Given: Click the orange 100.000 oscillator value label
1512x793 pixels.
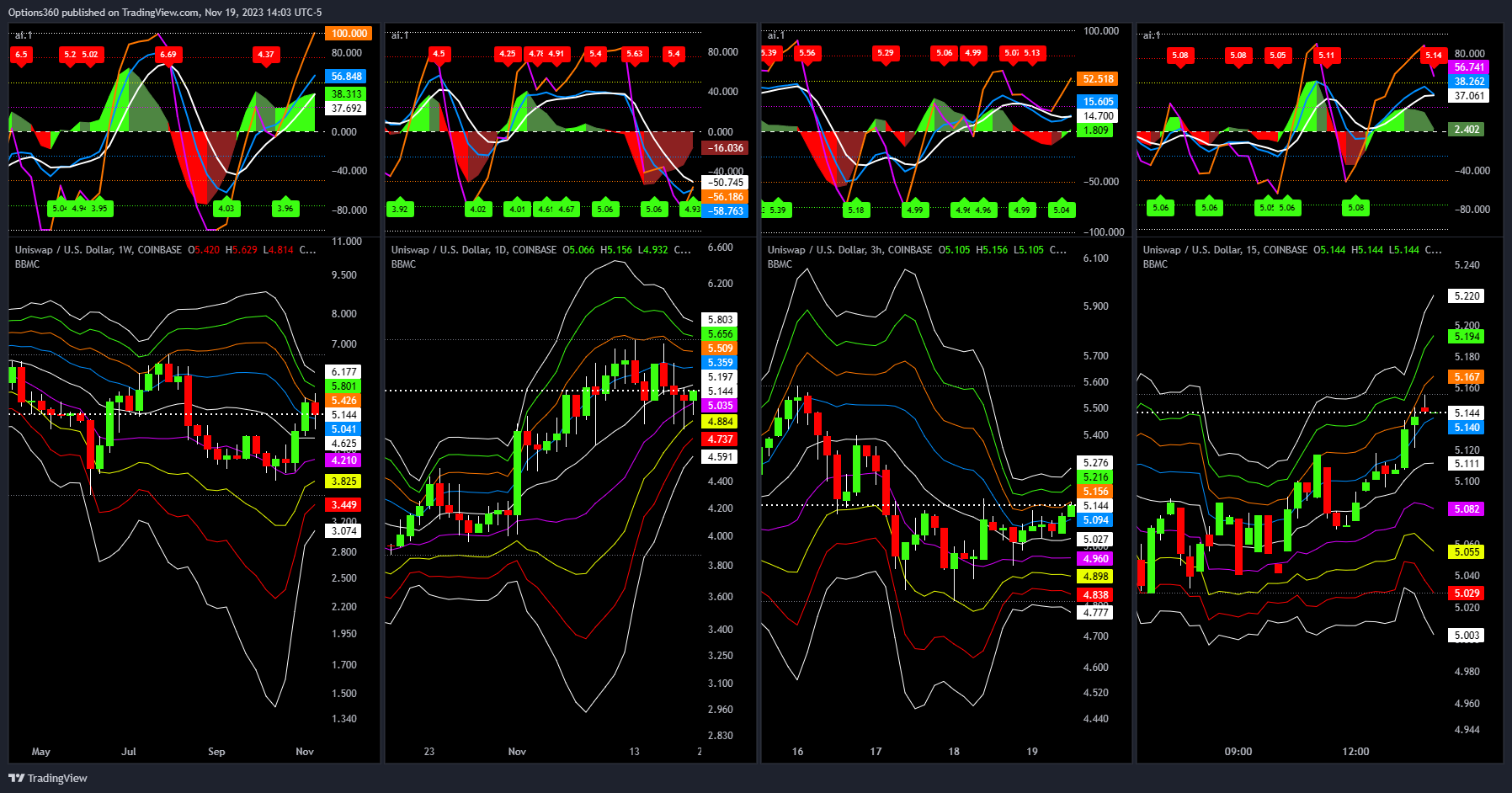Looking at the screenshot, I should [349, 34].
